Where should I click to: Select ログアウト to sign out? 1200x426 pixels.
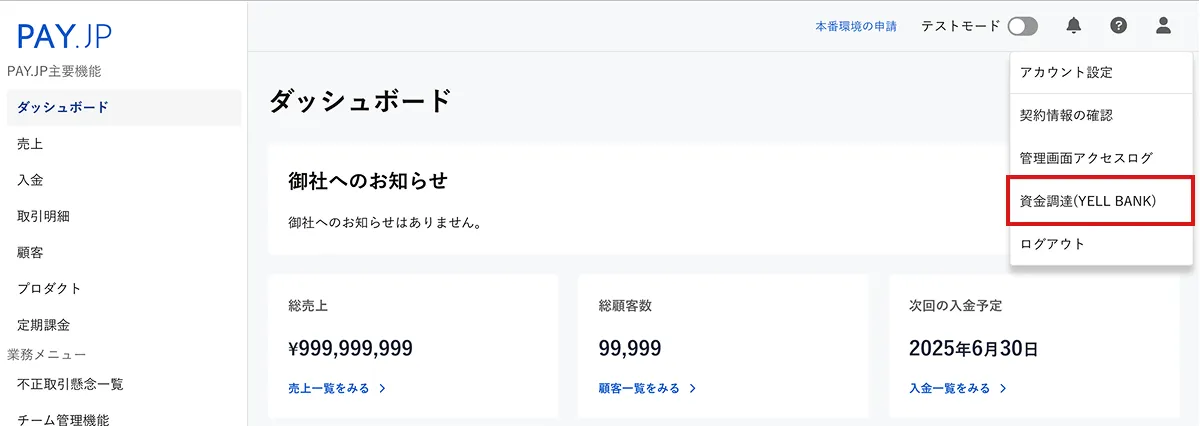click(1052, 244)
